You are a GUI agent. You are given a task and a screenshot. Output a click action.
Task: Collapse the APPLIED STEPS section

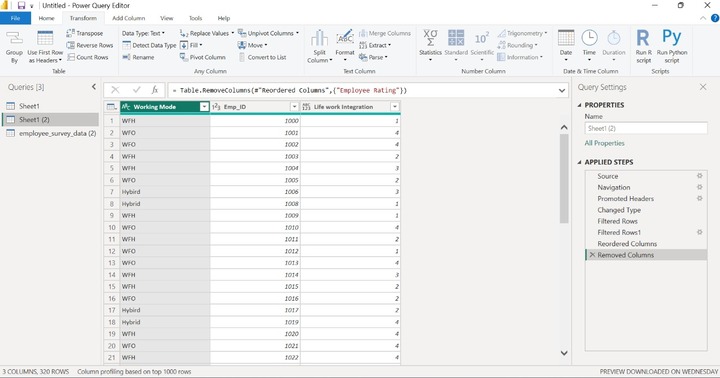tap(579, 162)
